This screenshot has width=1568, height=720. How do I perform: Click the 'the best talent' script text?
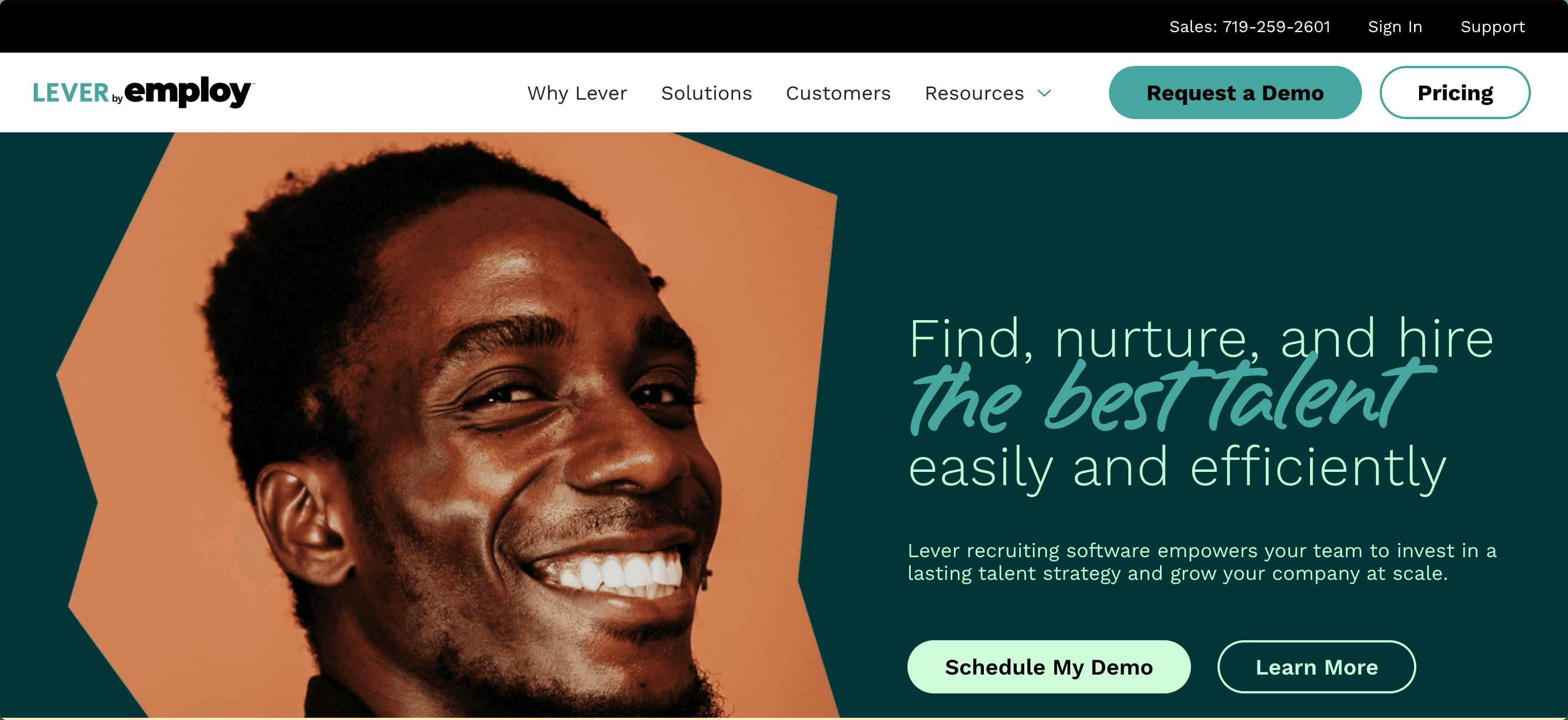click(x=1172, y=397)
